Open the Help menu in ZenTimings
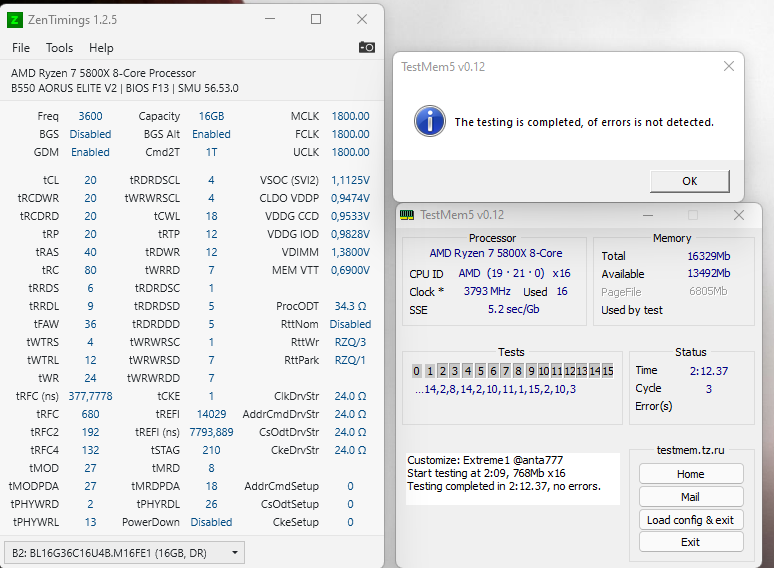This screenshot has width=774, height=568. [101, 48]
